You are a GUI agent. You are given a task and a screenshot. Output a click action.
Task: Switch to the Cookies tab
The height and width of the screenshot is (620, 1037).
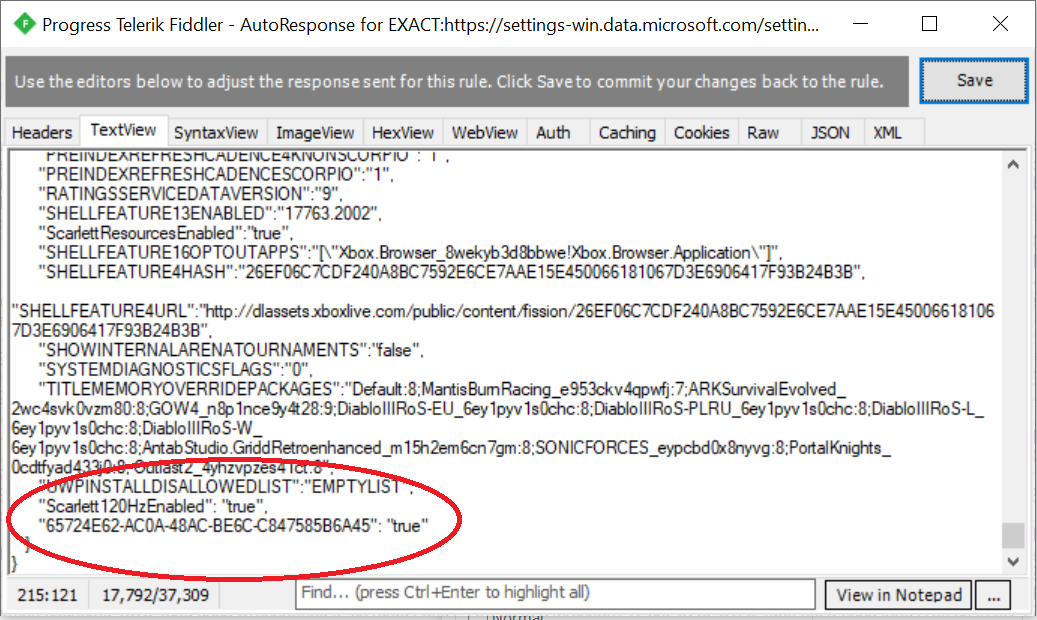pos(701,132)
